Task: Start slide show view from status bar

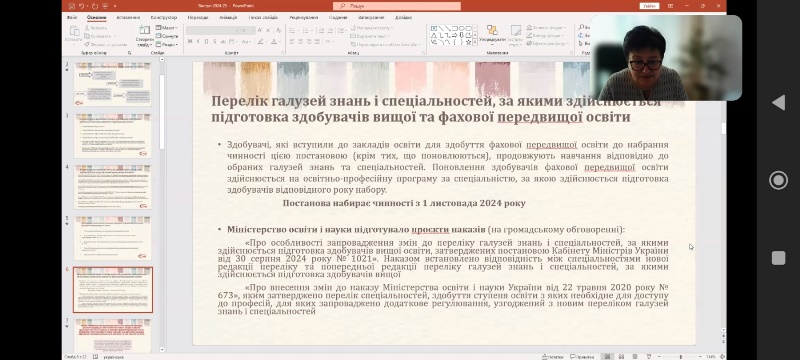Action: click(649, 356)
